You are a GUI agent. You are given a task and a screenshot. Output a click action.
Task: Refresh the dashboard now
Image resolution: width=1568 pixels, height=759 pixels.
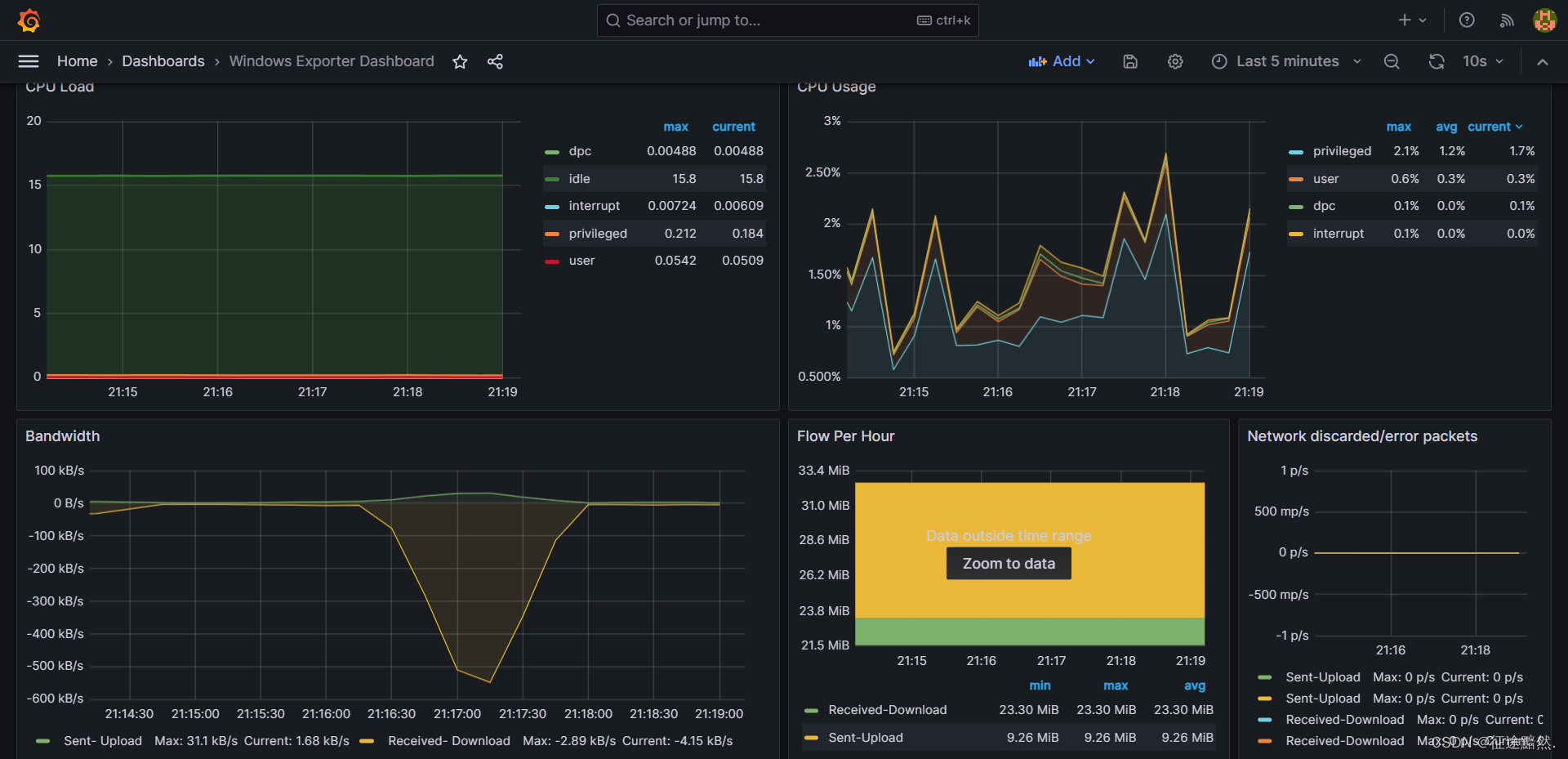coord(1437,61)
